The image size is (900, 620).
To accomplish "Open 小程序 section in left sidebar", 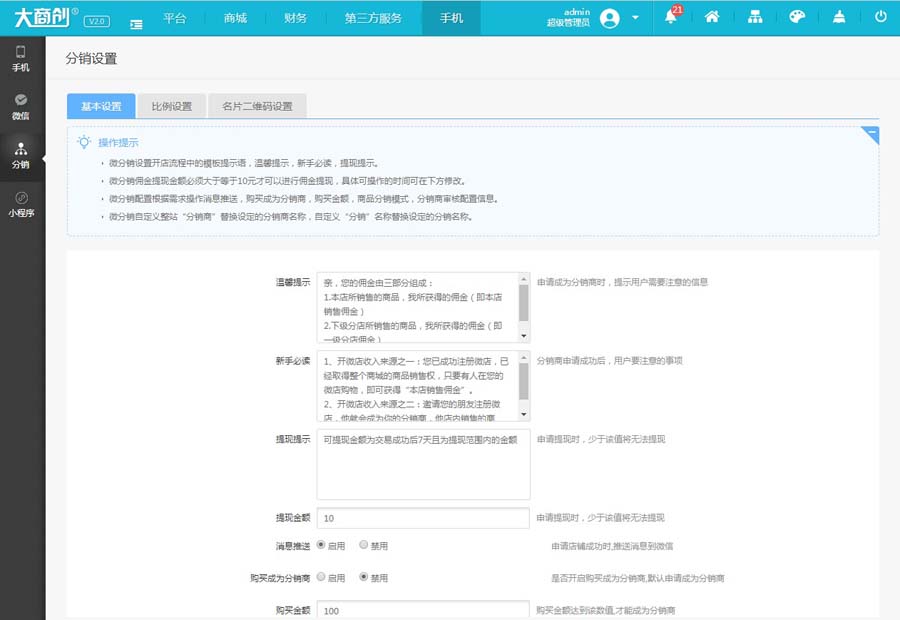I will click(x=21, y=204).
